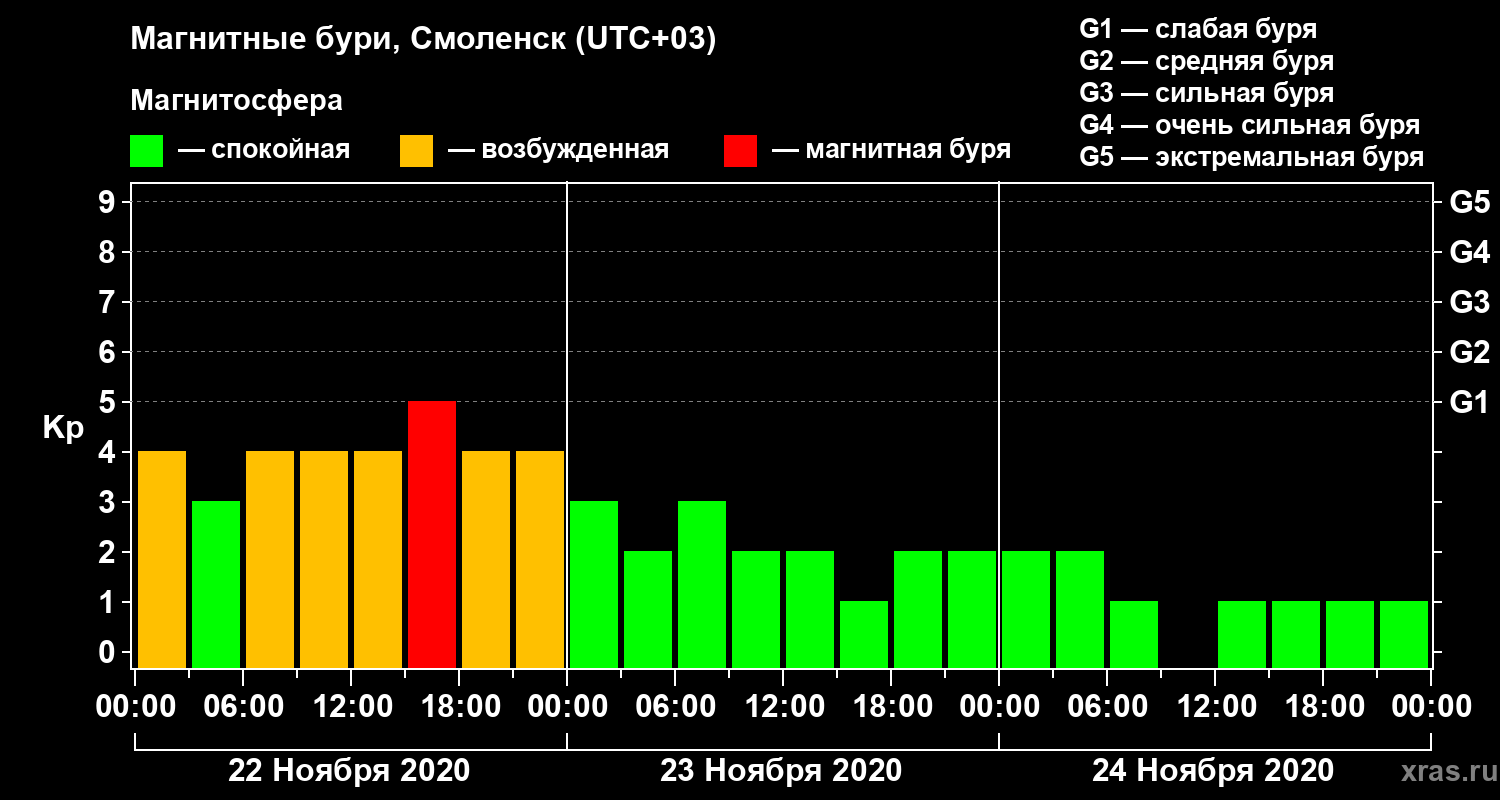Click the '06:00' time label of 24 Ноября
This screenshot has width=1500, height=800.
tap(1107, 707)
